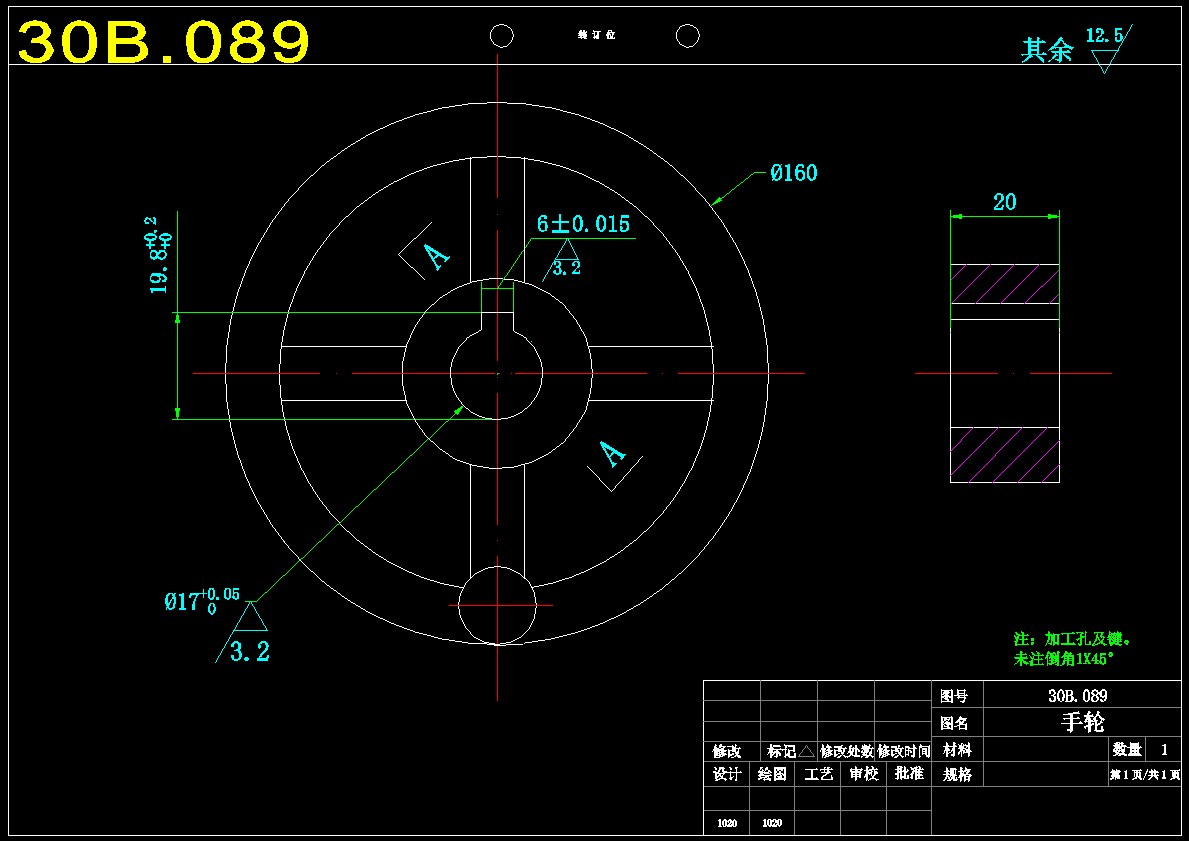The image size is (1189, 841).
Task: Click the 设计 cell
Action: (726, 774)
